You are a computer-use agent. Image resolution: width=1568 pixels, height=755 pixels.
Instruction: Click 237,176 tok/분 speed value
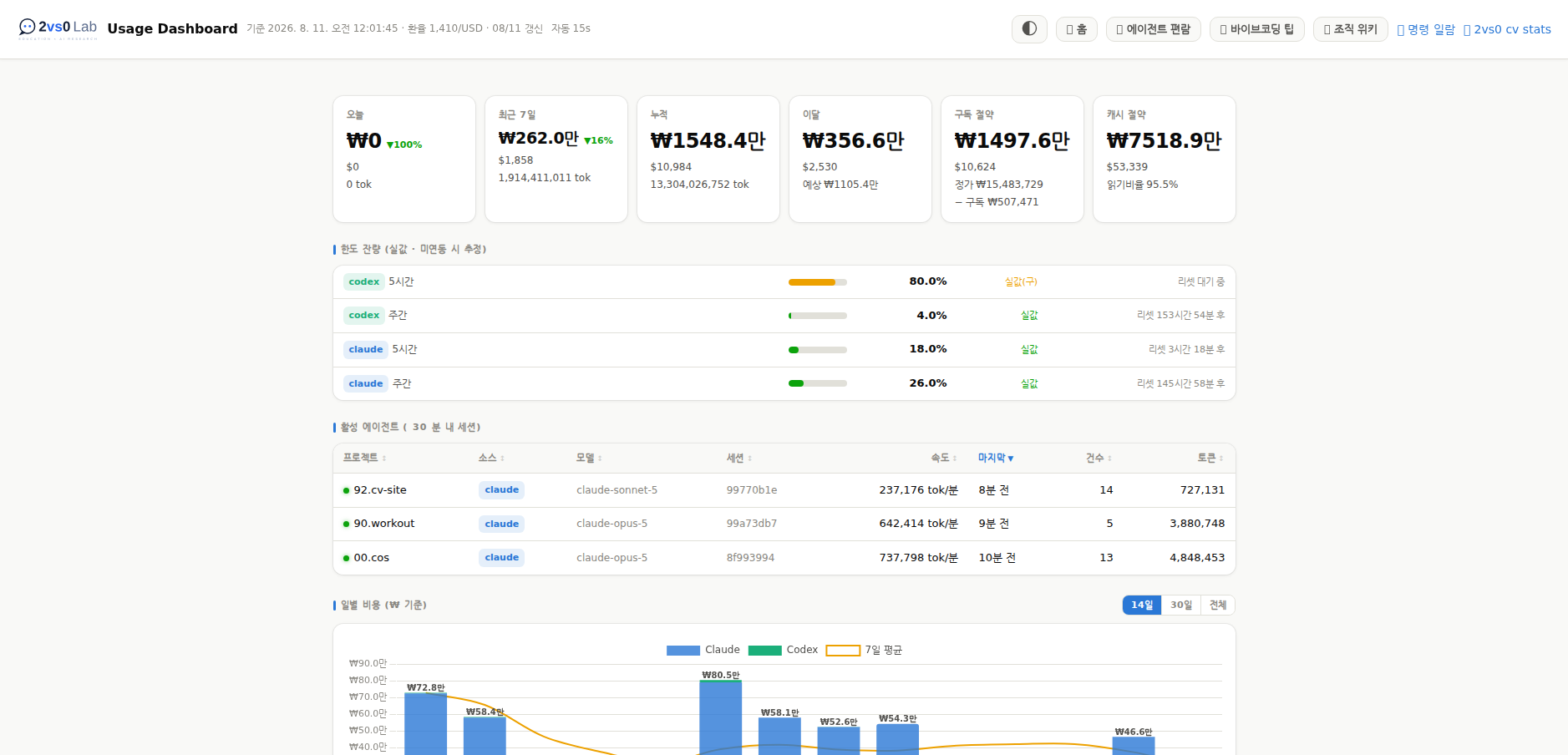coord(918,490)
